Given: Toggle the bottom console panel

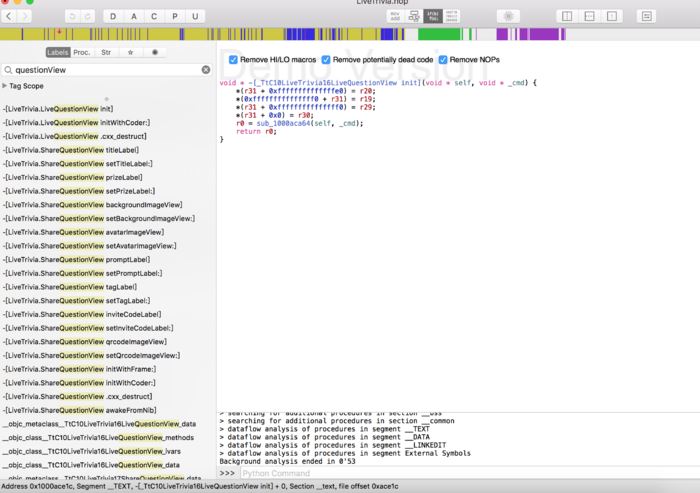Looking at the screenshot, I should tap(589, 17).
